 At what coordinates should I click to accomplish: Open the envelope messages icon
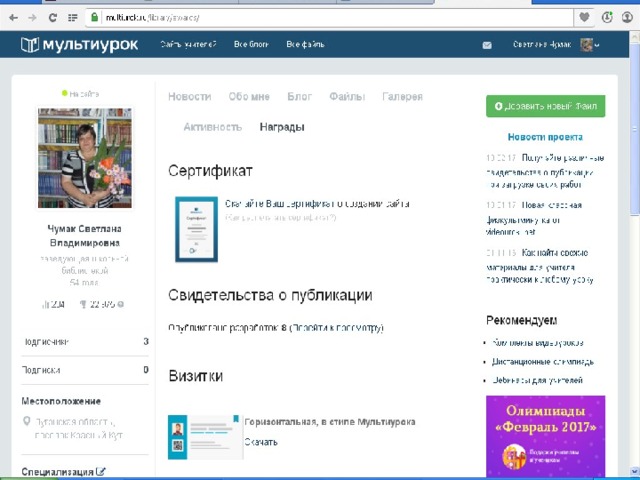pos(487,45)
